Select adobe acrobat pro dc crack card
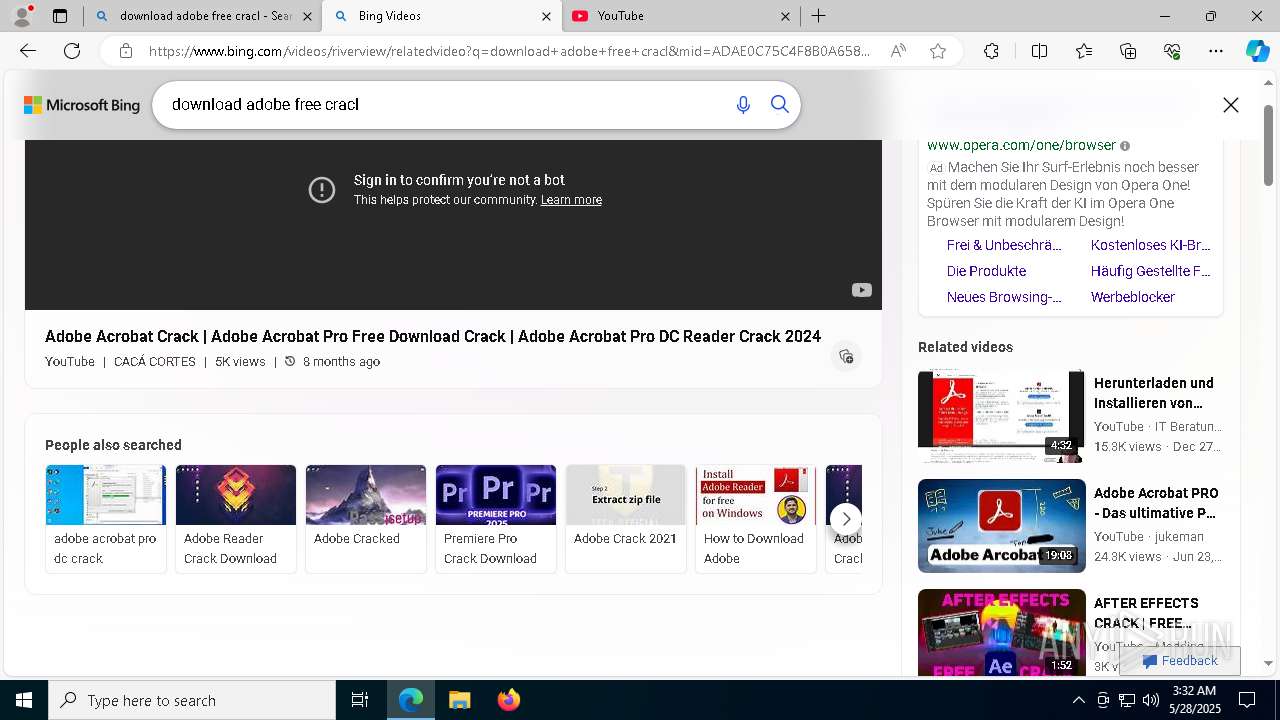This screenshot has height=720, width=1280. coord(106,519)
